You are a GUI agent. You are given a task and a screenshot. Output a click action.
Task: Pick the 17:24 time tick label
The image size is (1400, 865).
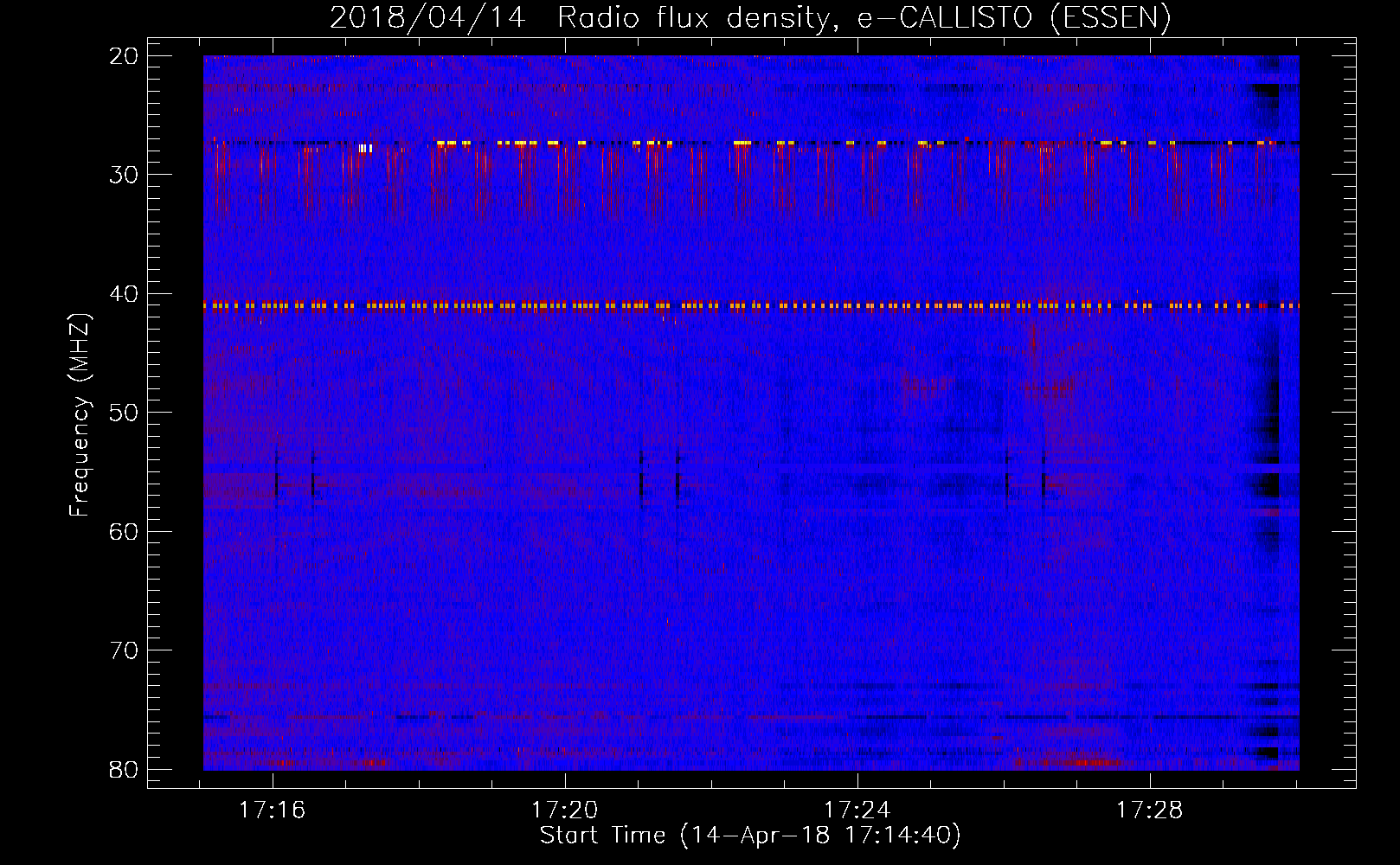click(x=857, y=810)
